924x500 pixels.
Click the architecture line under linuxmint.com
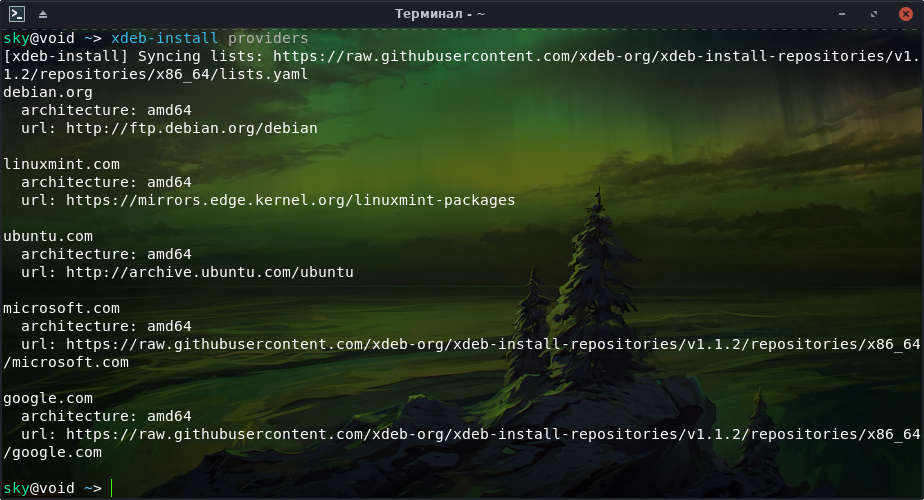(x=106, y=182)
